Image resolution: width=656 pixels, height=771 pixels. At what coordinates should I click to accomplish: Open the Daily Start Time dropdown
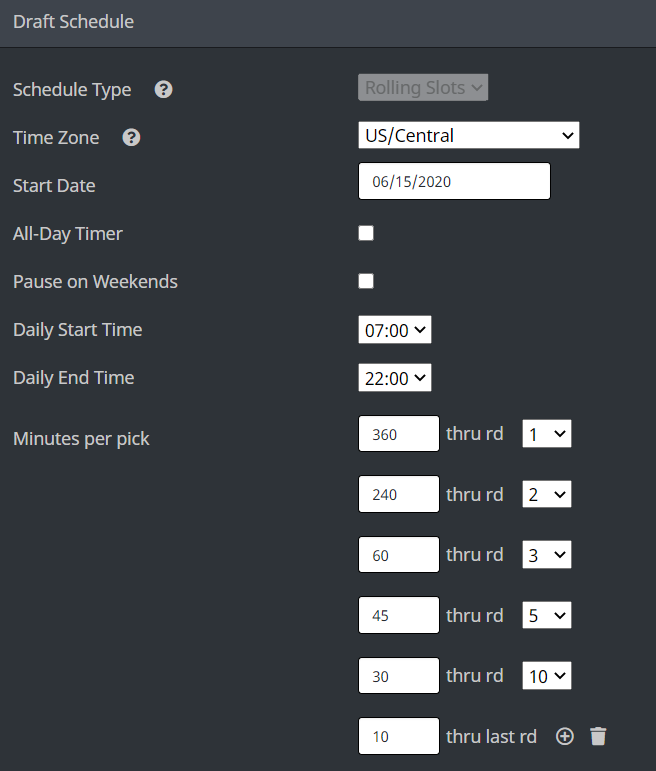click(395, 330)
